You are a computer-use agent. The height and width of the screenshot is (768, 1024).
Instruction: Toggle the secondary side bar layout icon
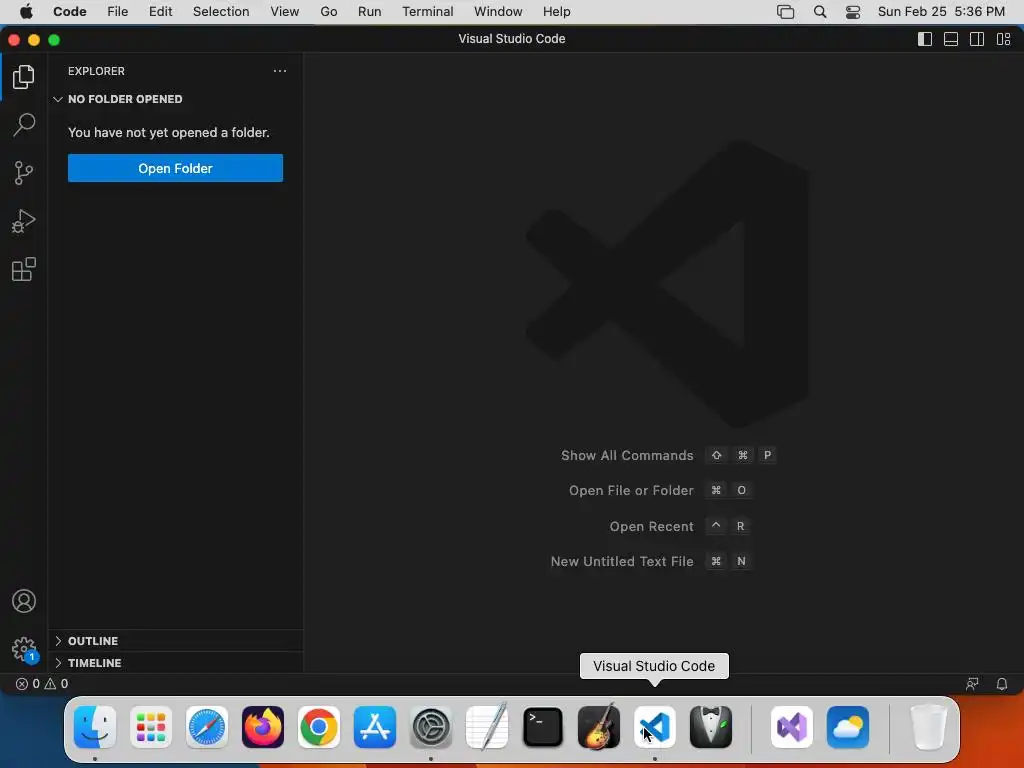point(977,39)
